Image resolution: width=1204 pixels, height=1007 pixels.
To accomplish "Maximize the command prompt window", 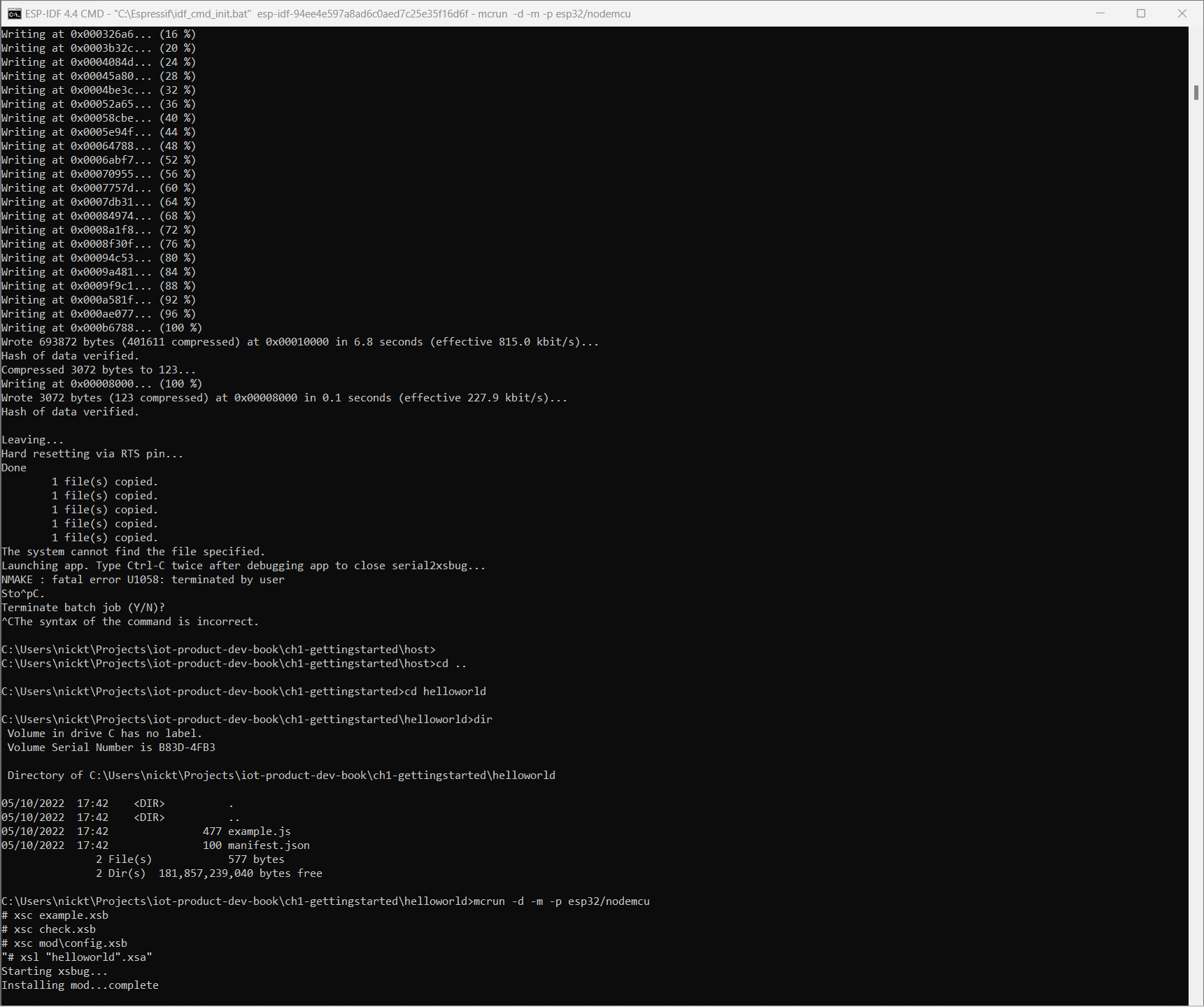I will coord(1140,13).
